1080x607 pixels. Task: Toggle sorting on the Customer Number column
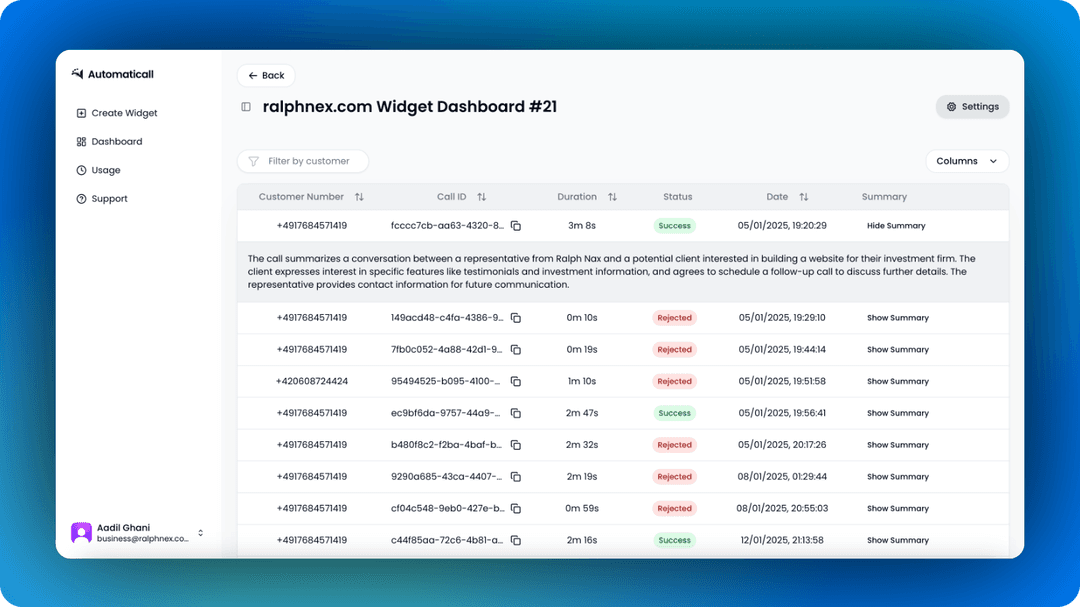(359, 197)
